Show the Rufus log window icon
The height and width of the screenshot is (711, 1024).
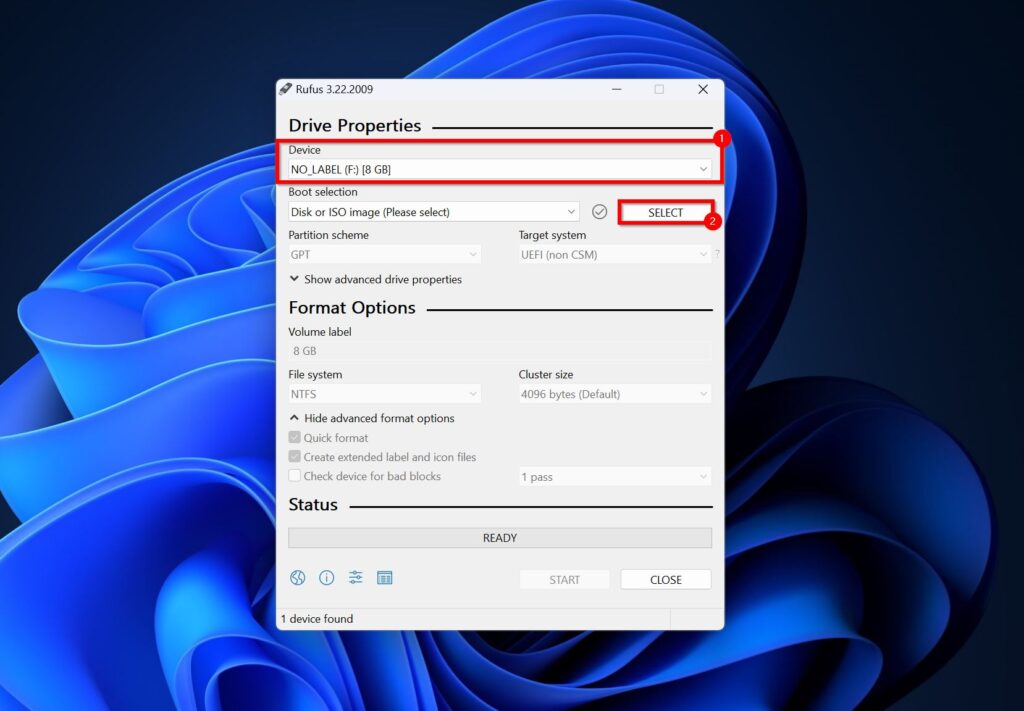385,578
